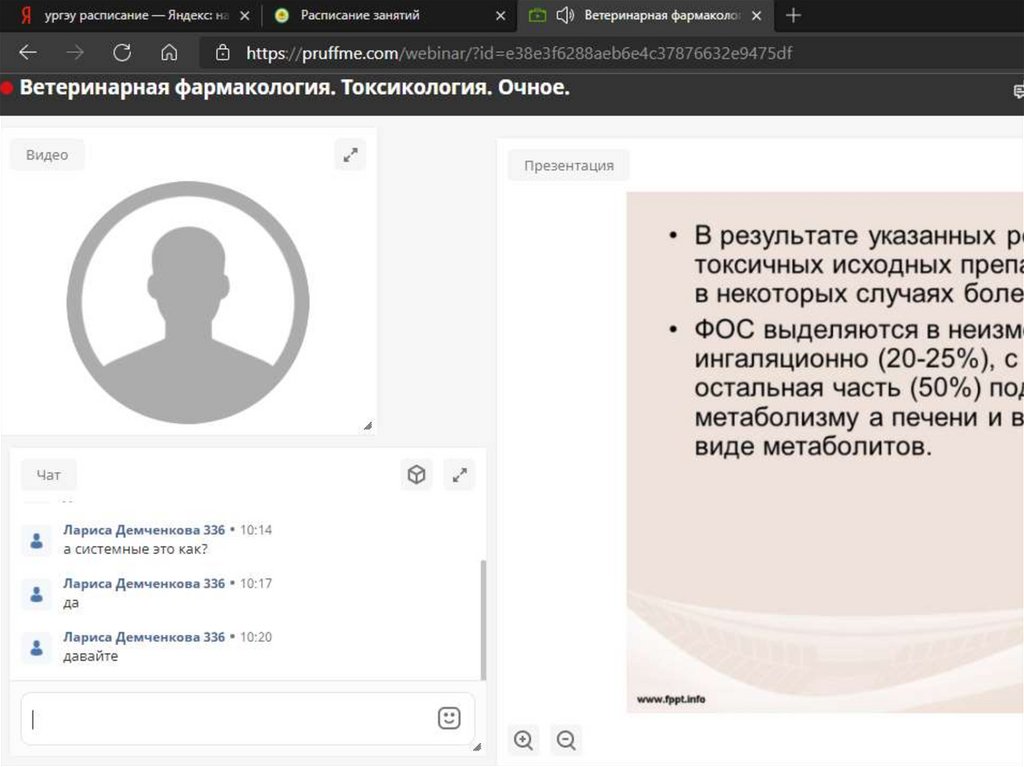This screenshot has height=767, width=1024.
Task: Click the 3D cube icon in chat
Action: [x=416, y=475]
